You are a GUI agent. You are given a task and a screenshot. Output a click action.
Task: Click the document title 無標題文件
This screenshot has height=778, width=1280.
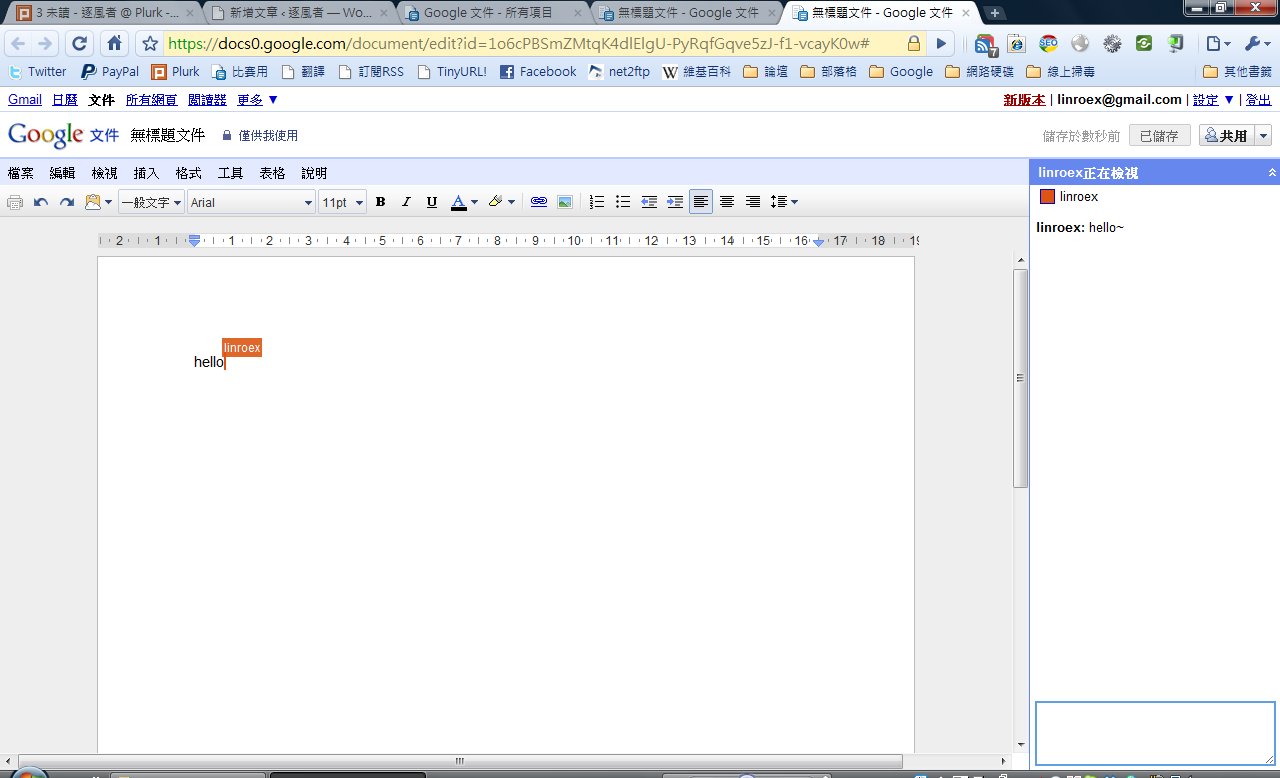pyautogui.click(x=167, y=135)
